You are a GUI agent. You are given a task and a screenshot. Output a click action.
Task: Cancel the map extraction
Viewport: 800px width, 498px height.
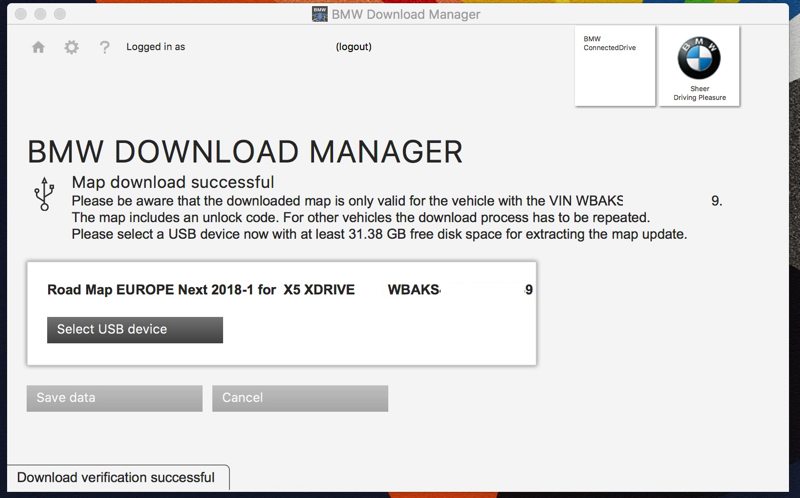point(300,398)
